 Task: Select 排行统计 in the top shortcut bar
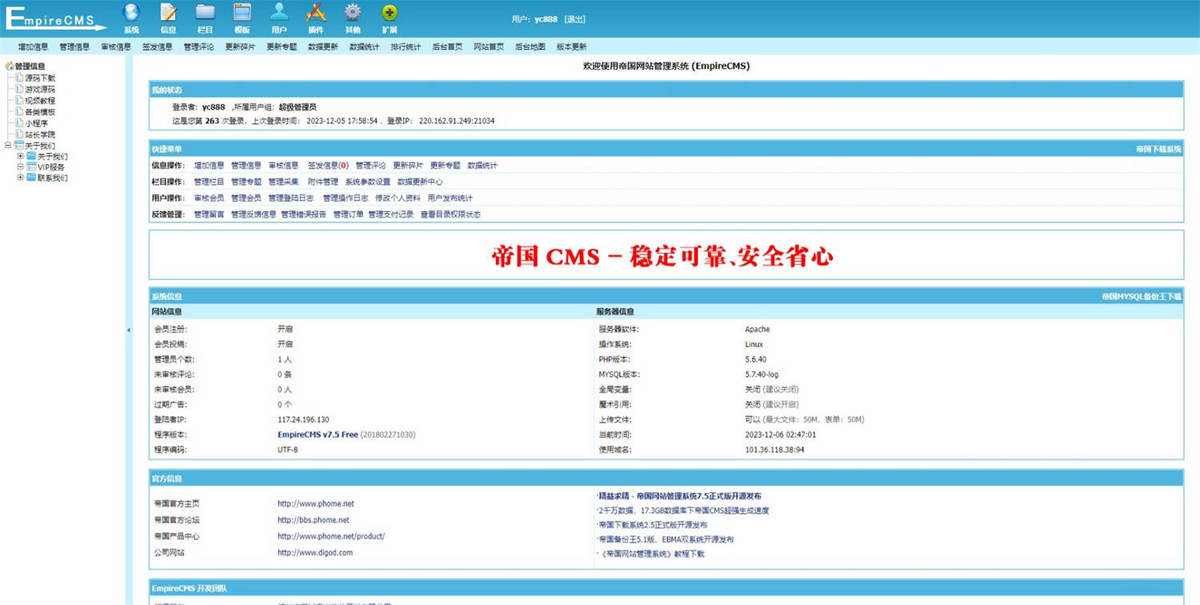pos(405,47)
